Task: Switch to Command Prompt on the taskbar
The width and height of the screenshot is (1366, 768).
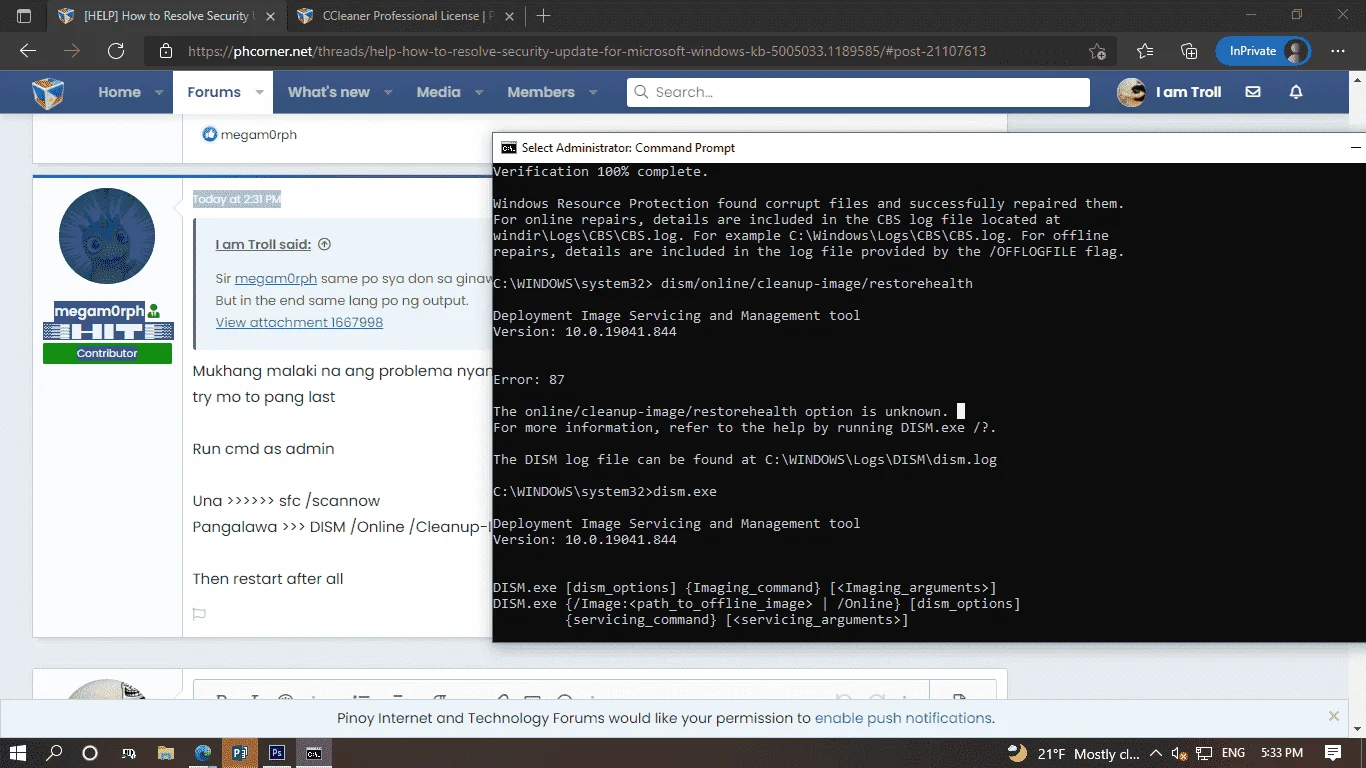Action: (314, 753)
